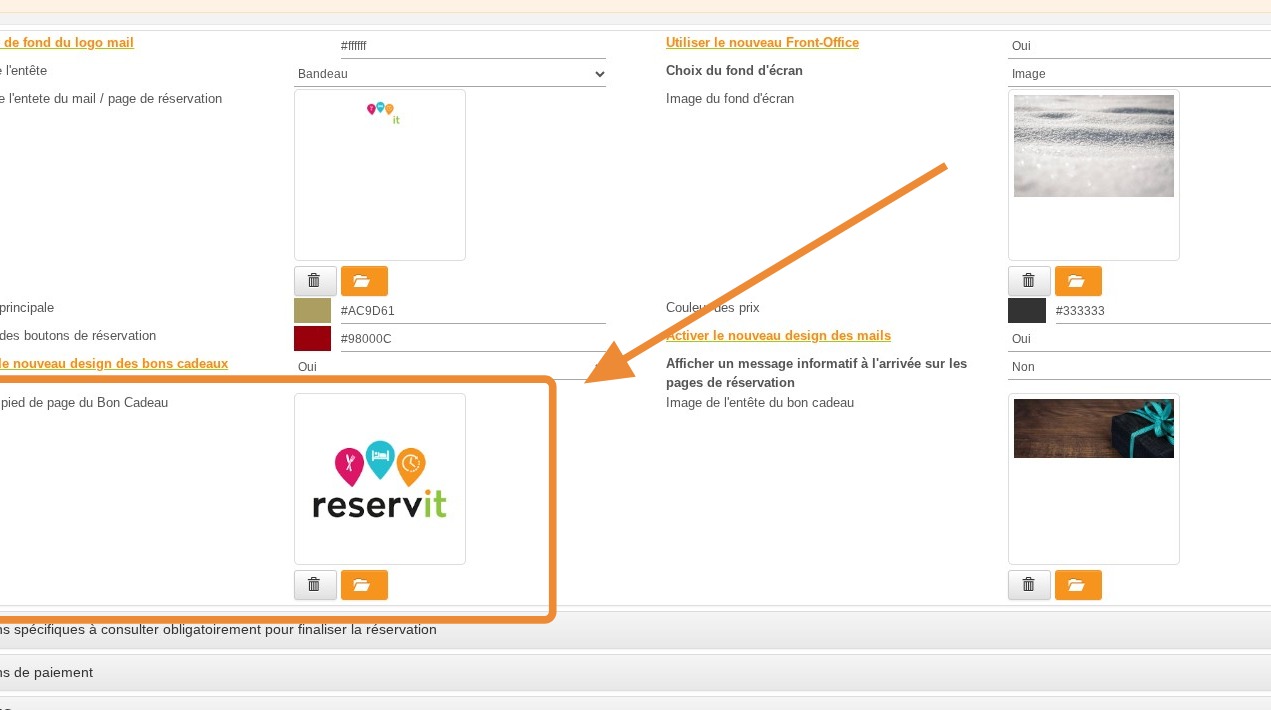Screen dimensions: 1271x710
Task: Browse files for gift voucher footer image
Action: [x=364, y=585]
